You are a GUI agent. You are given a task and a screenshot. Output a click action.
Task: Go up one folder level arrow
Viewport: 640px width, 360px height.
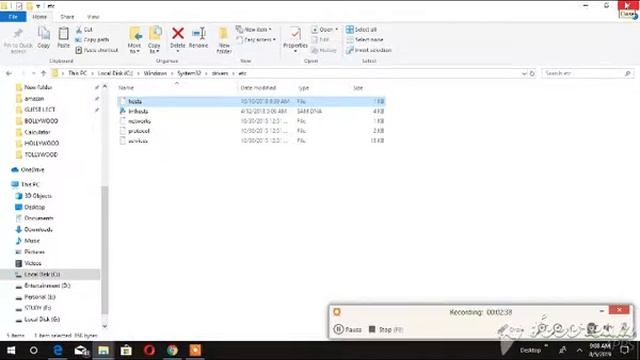(43, 73)
